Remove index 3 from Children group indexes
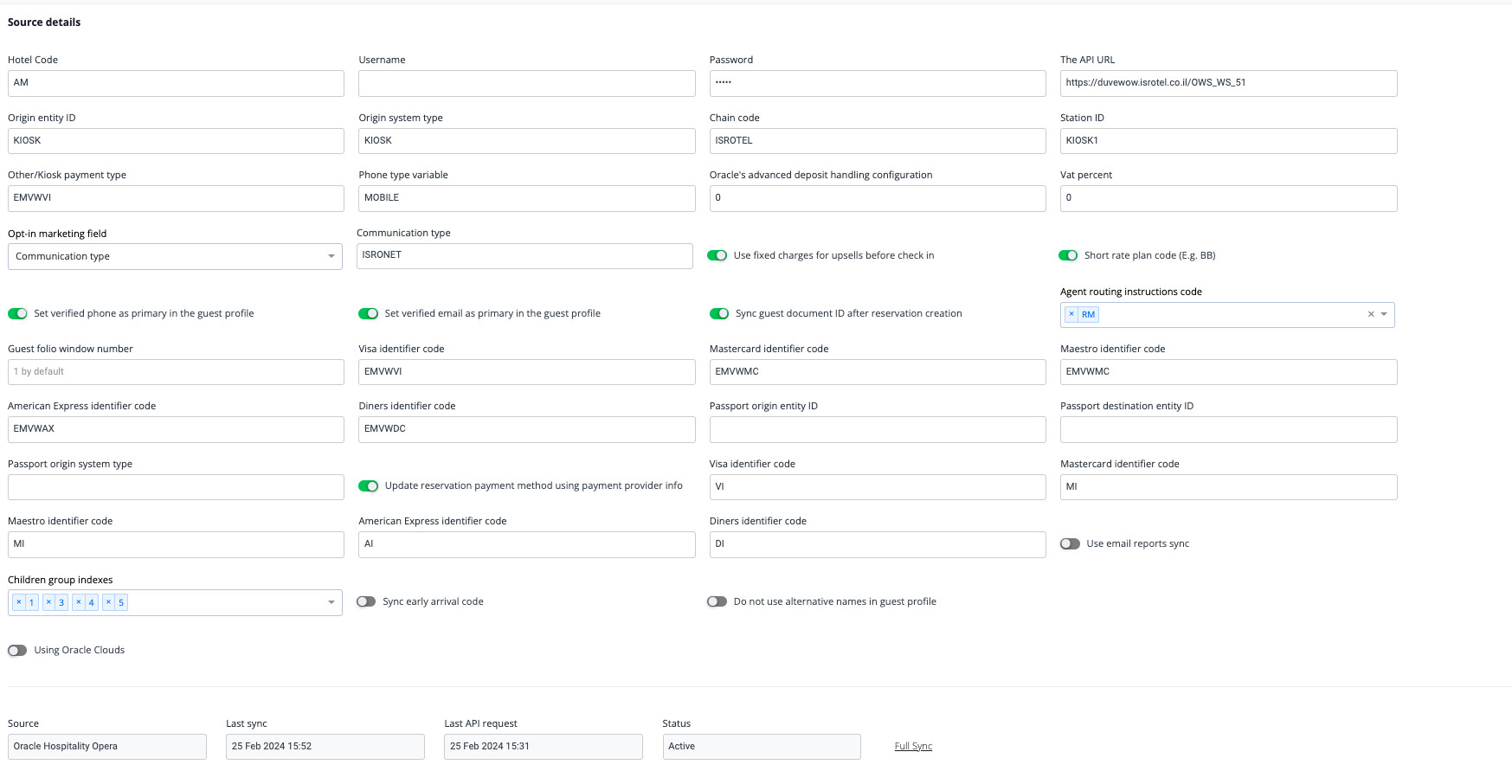Image resolution: width=1512 pixels, height=784 pixels. pyautogui.click(x=49, y=602)
